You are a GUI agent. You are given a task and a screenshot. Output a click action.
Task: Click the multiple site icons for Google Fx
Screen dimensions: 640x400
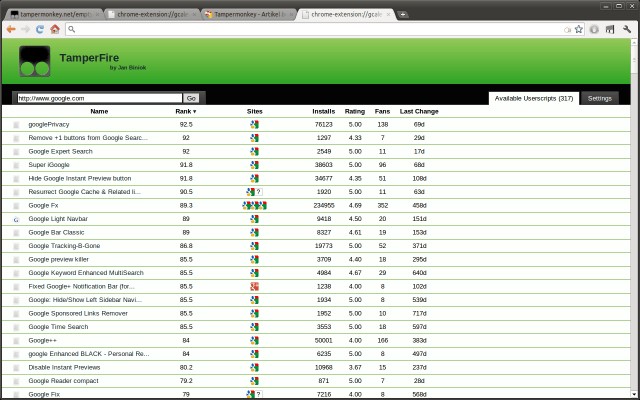tap(254, 205)
